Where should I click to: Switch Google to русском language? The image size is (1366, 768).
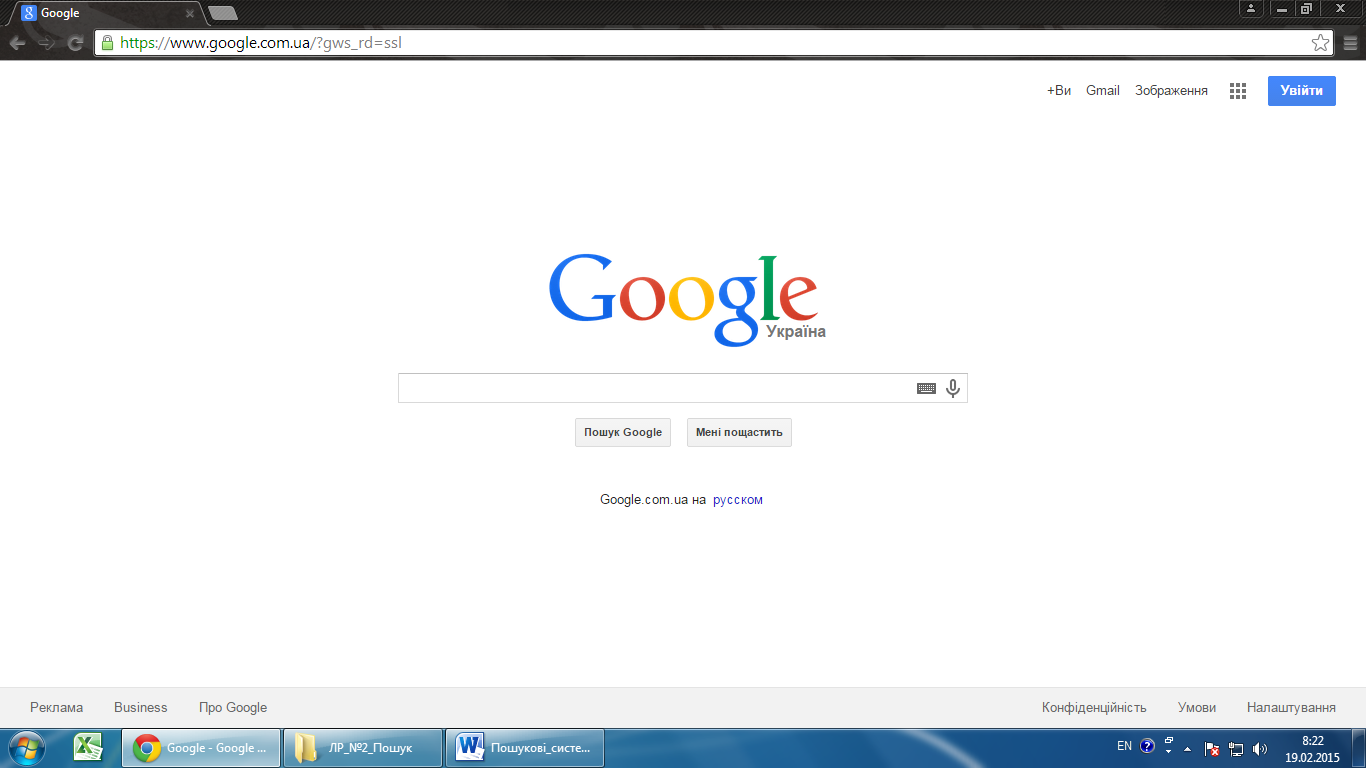(x=738, y=500)
